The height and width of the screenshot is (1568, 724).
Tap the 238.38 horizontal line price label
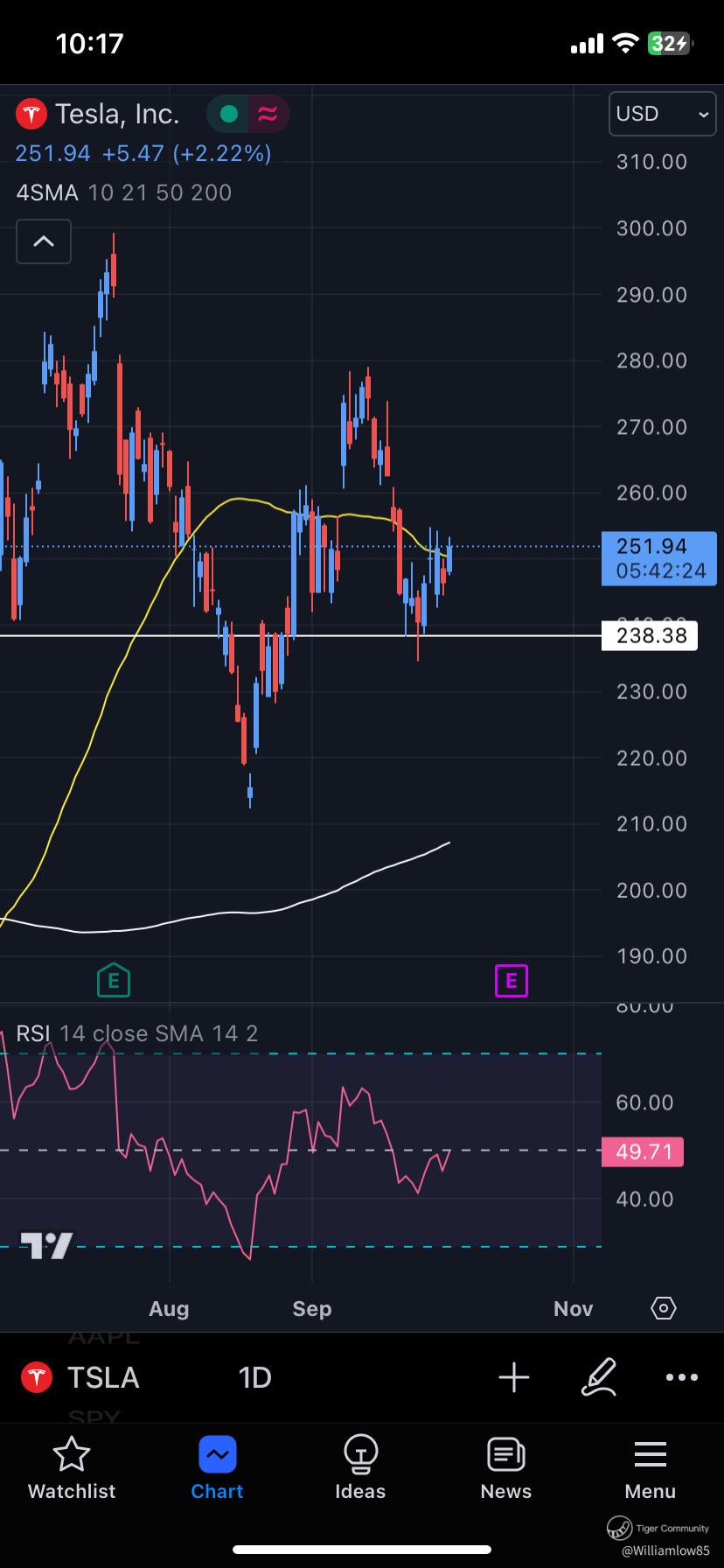[x=650, y=635]
